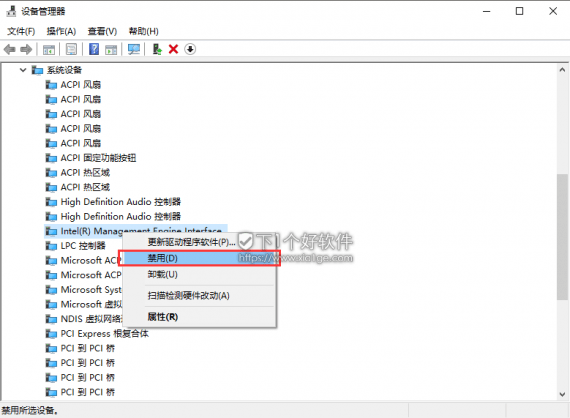Viewport: 570px width, 418px height.
Task: Select the ACPI 固定功能按钮 device
Action: [x=98, y=158]
